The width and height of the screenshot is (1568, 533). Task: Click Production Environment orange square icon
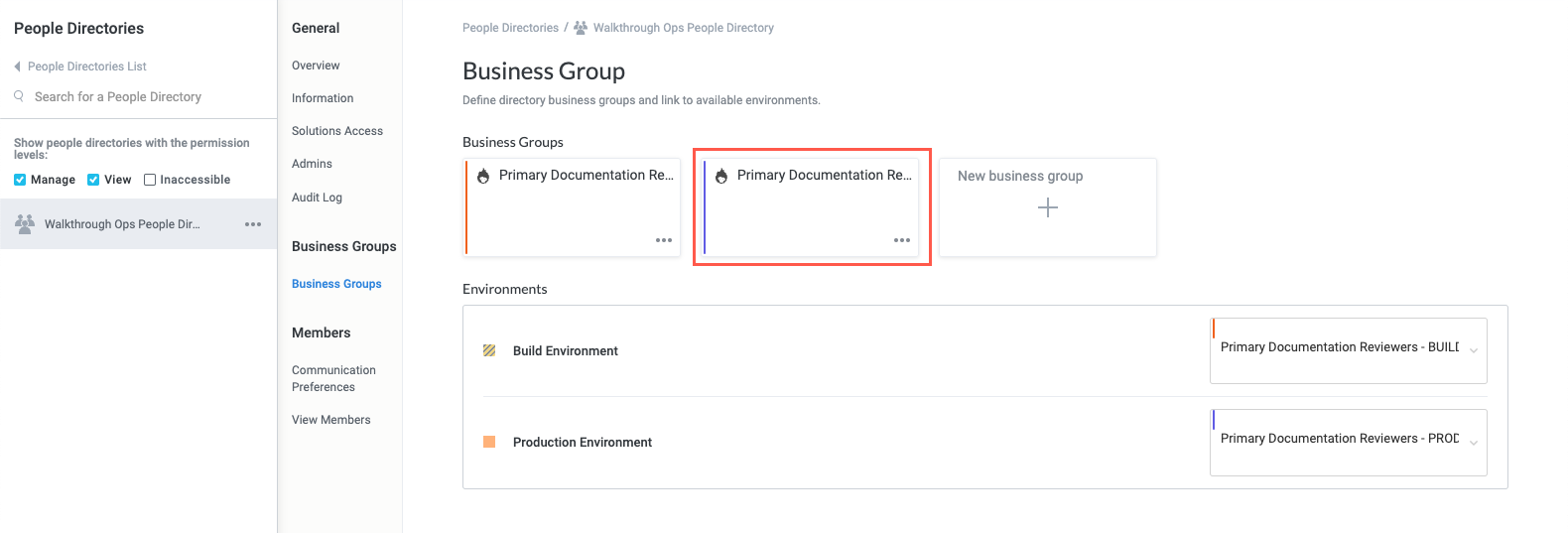point(489,442)
